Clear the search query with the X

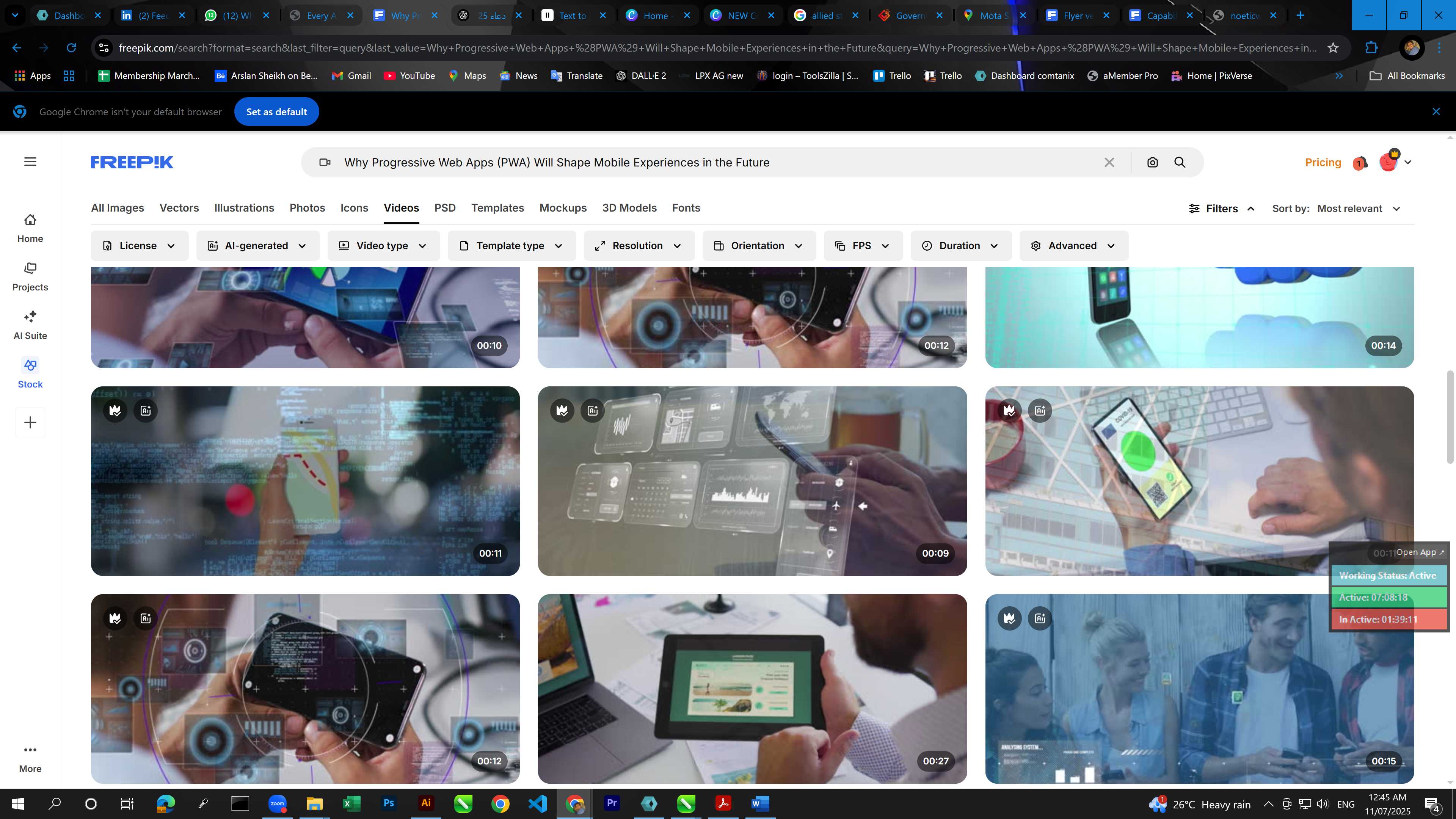(1109, 162)
